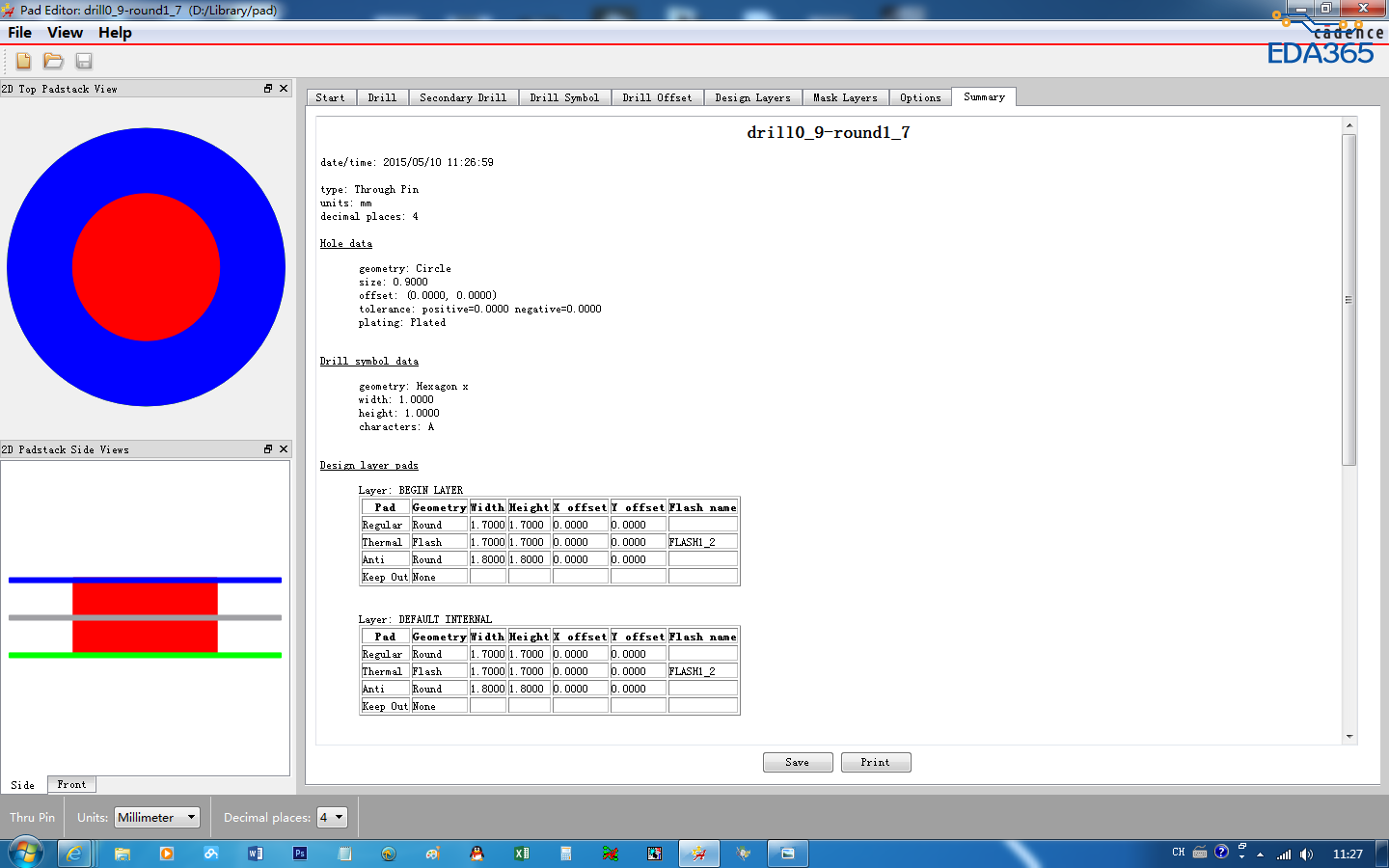Float the 2D Top Padstack View panel
The width and height of the screenshot is (1389, 868).
click(268, 88)
